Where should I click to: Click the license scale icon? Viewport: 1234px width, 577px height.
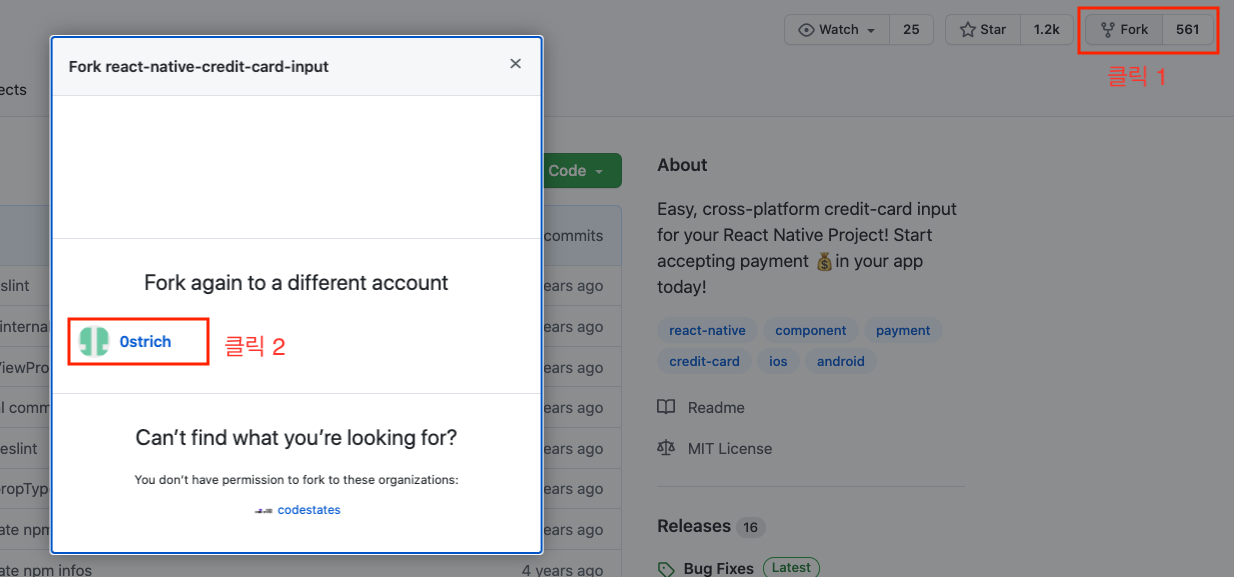[x=666, y=448]
